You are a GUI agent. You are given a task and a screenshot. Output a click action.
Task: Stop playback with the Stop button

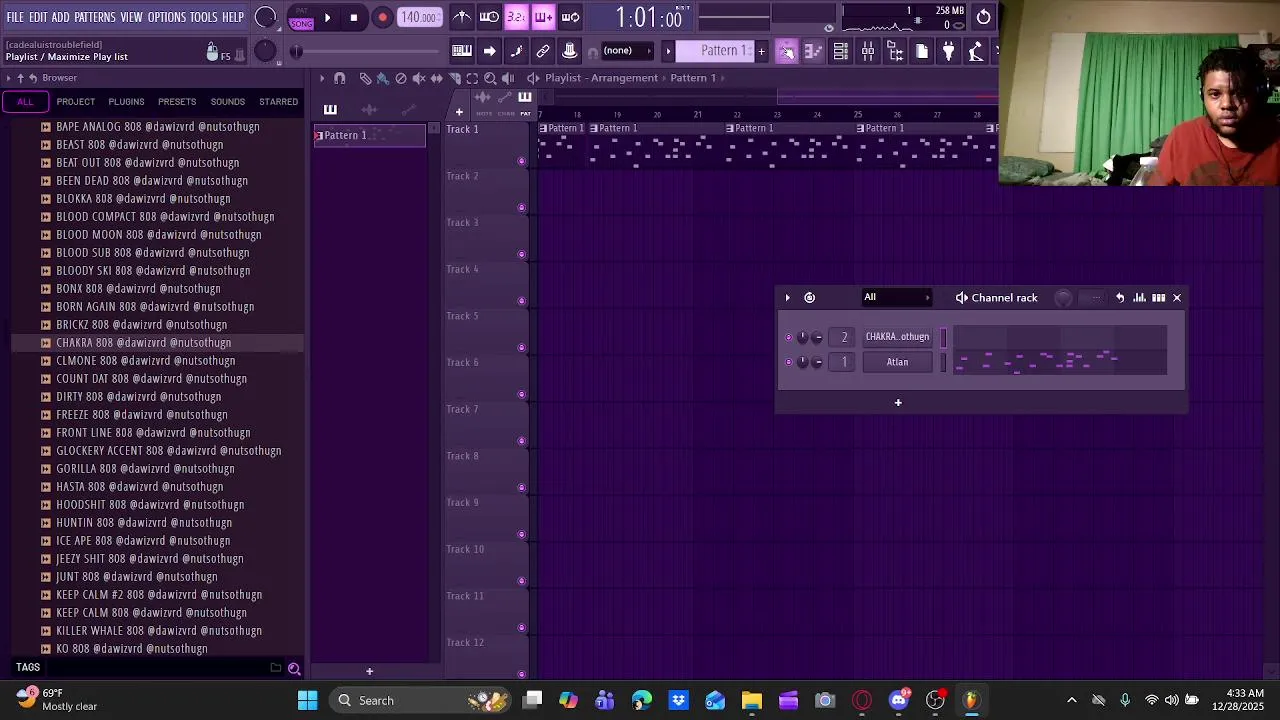[353, 17]
